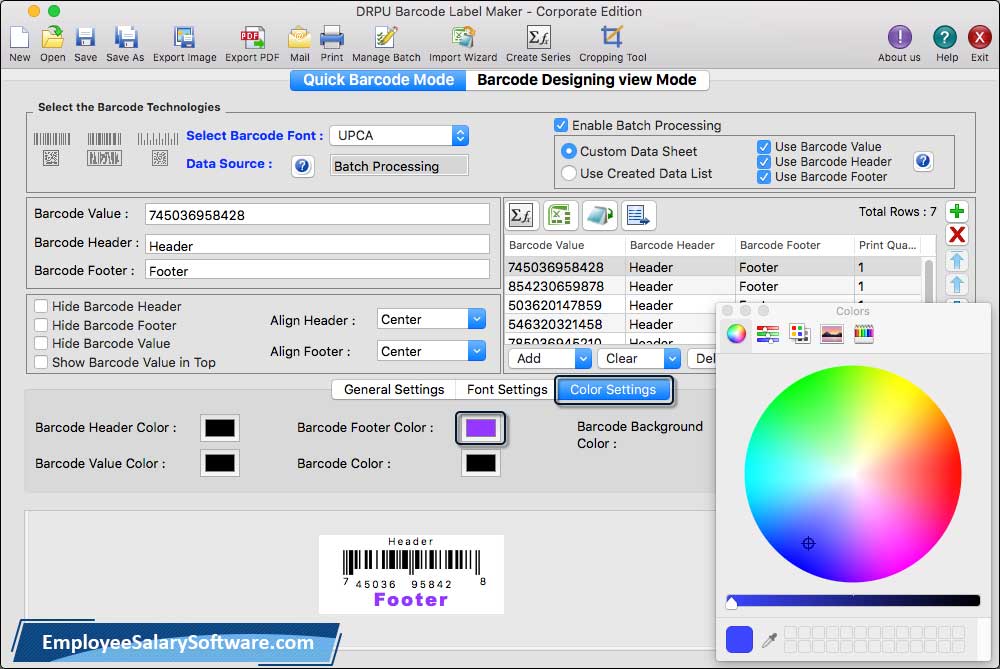Open the Font Settings tab

point(507,389)
